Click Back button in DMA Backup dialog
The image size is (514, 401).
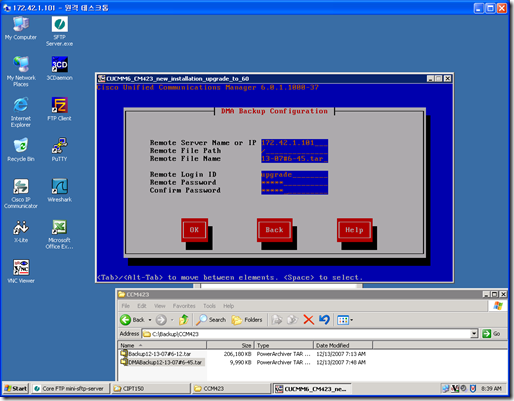[274, 230]
